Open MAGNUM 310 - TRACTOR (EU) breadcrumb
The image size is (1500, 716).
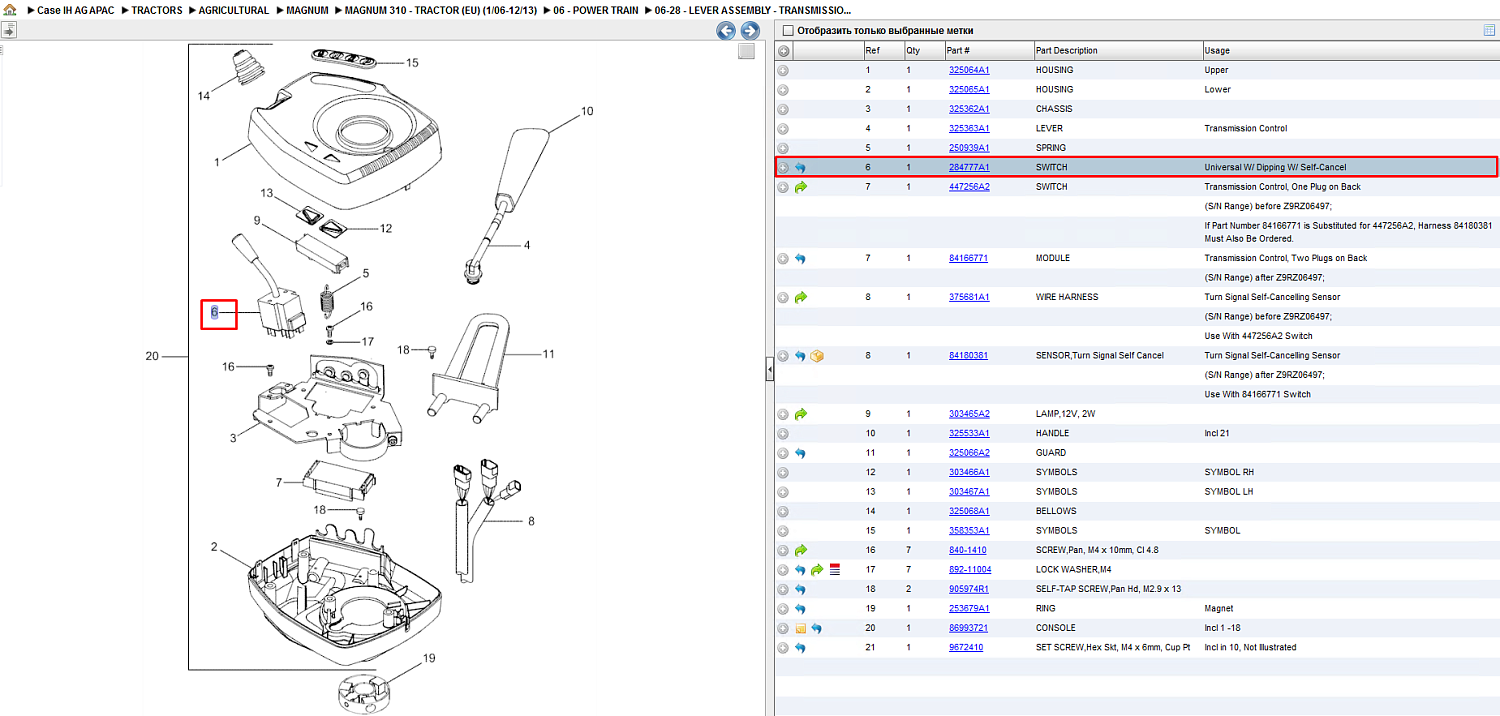click(x=441, y=10)
